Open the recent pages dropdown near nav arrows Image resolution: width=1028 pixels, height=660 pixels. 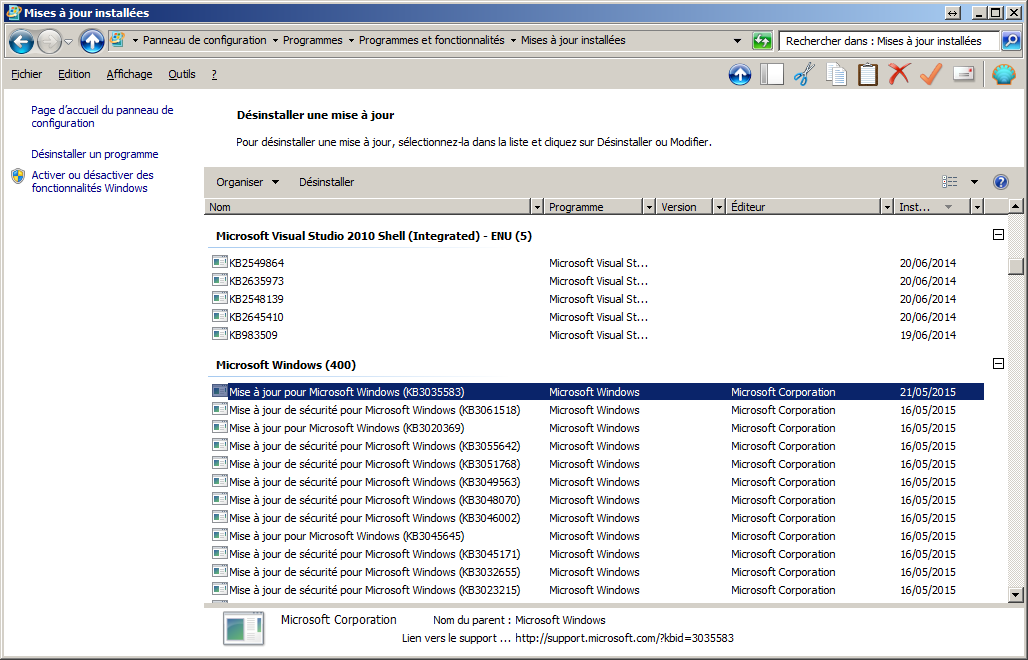(x=68, y=42)
